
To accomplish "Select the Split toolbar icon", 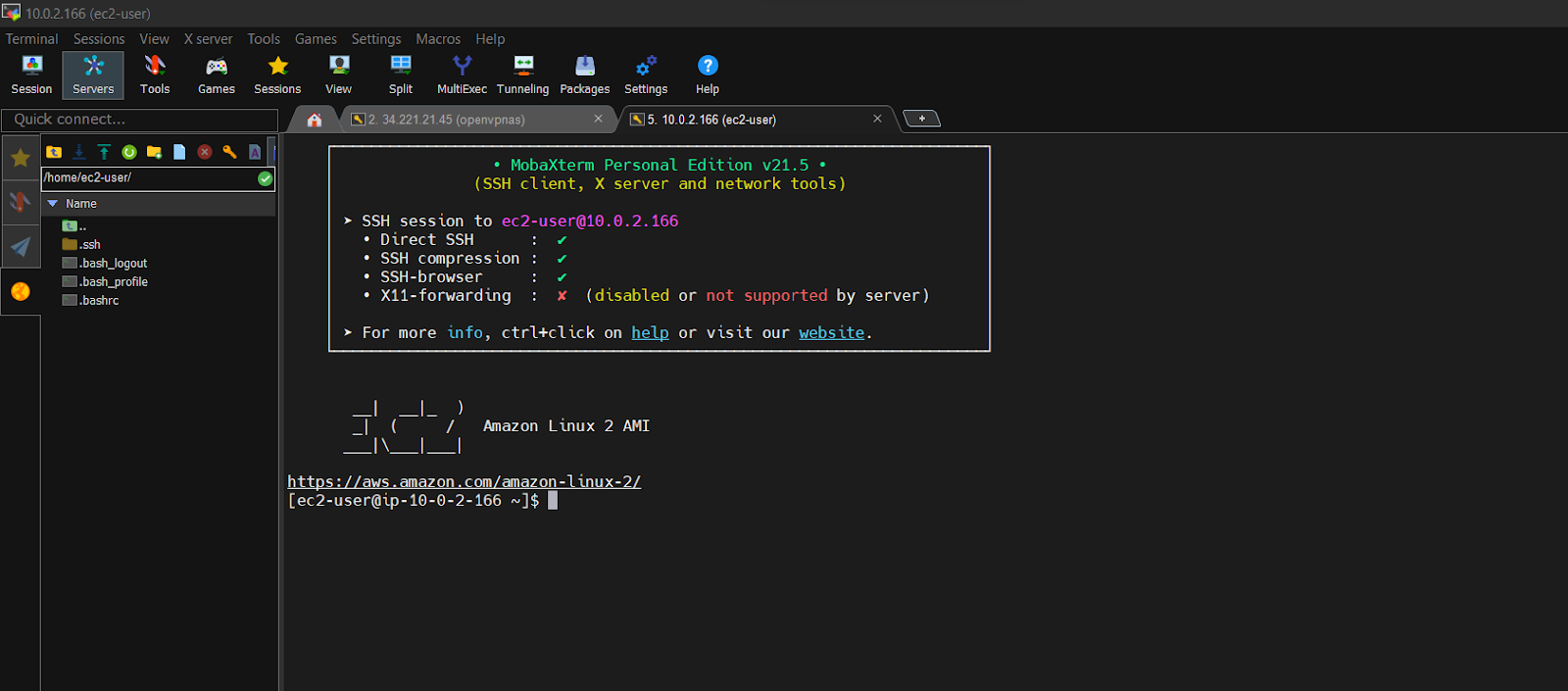I will pos(401,75).
